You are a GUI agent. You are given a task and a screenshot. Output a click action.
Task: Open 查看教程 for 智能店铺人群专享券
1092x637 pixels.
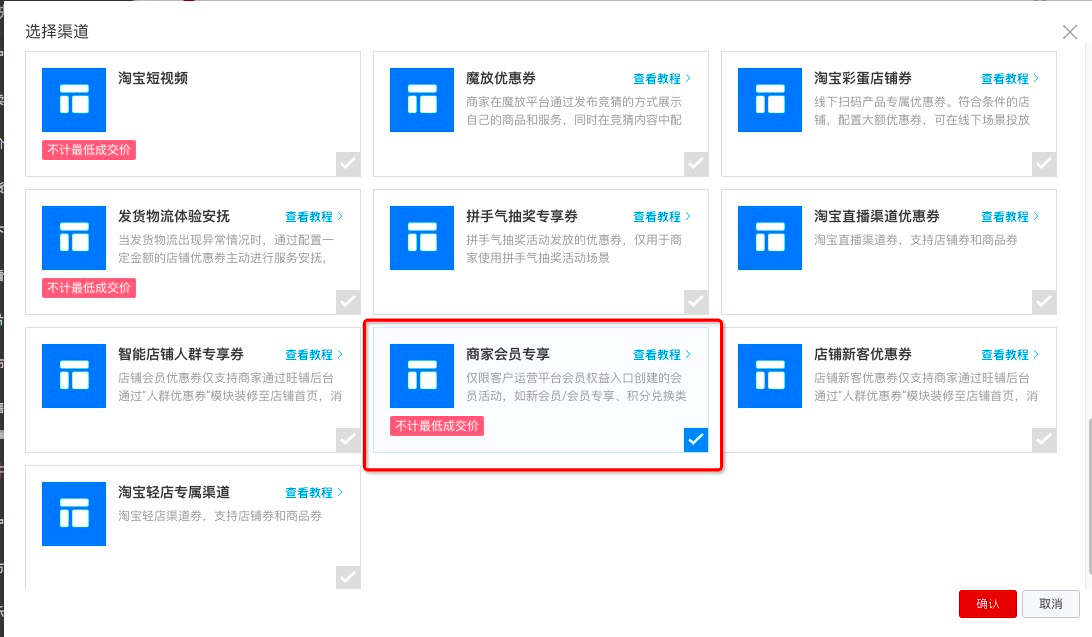tap(314, 354)
